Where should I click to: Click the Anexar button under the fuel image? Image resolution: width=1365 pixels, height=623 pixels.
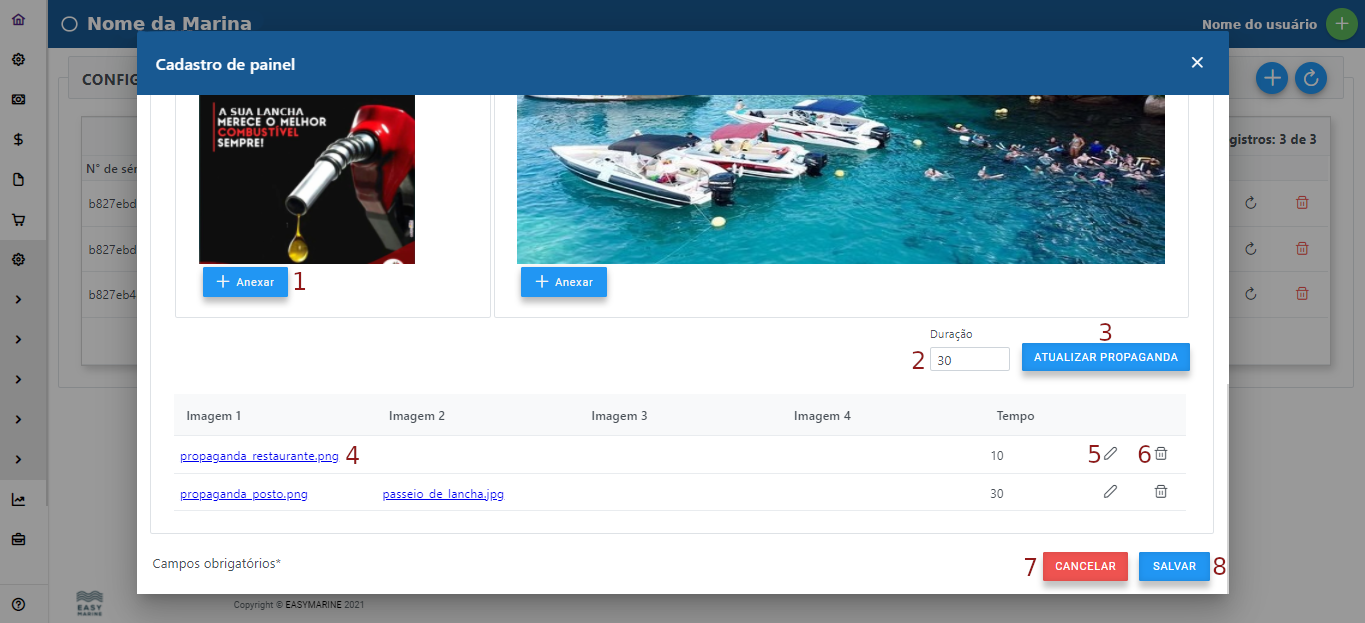245,282
